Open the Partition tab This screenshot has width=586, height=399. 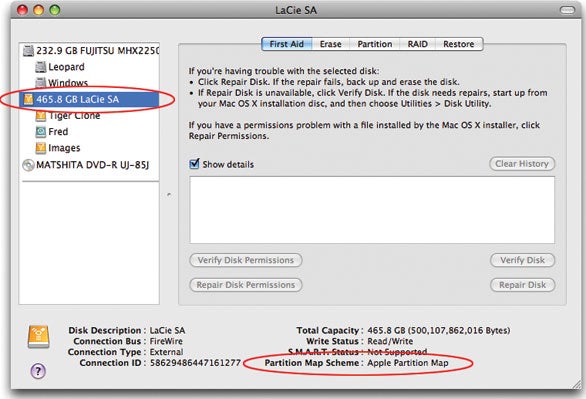click(375, 44)
